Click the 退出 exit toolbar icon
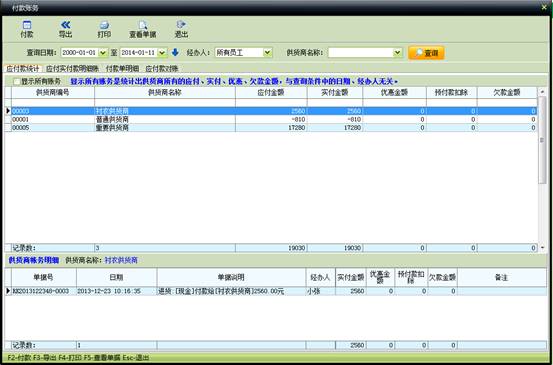The width and height of the screenshot is (553, 365). coord(181,29)
